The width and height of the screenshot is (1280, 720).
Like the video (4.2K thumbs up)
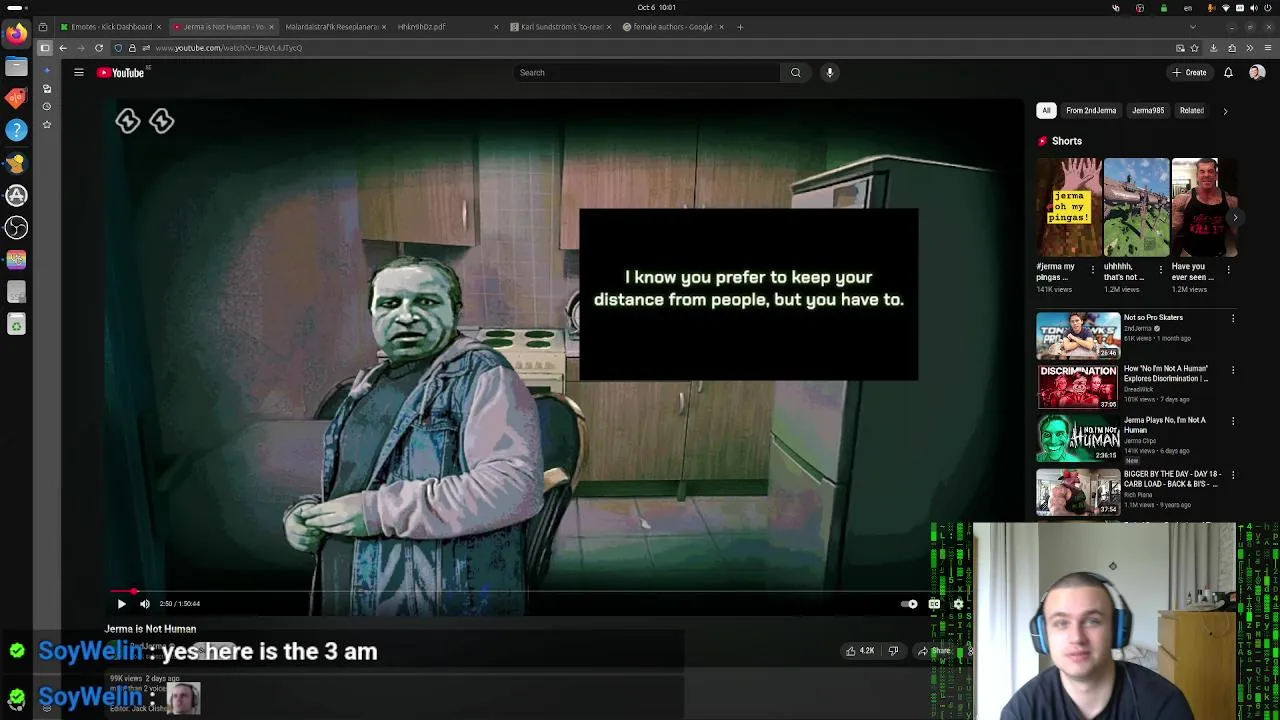(860, 651)
